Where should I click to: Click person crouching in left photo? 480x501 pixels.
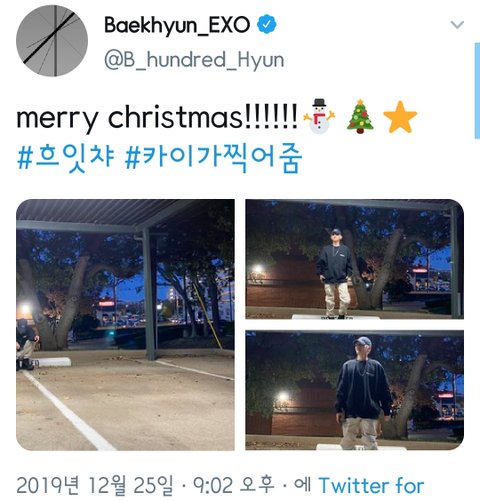(27, 344)
